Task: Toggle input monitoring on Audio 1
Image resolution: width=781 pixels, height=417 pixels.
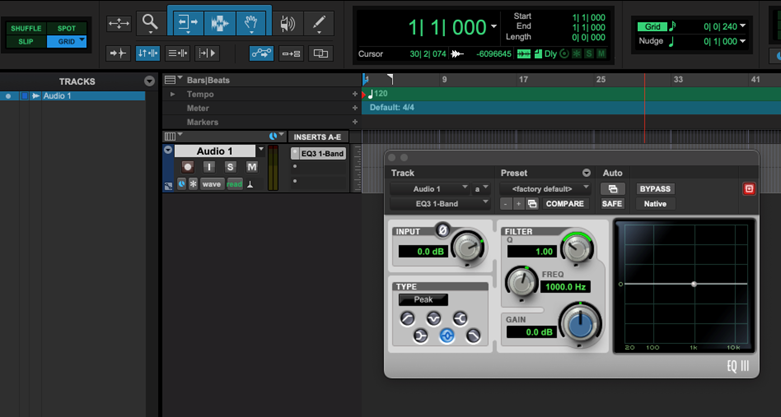Action: 209,167
